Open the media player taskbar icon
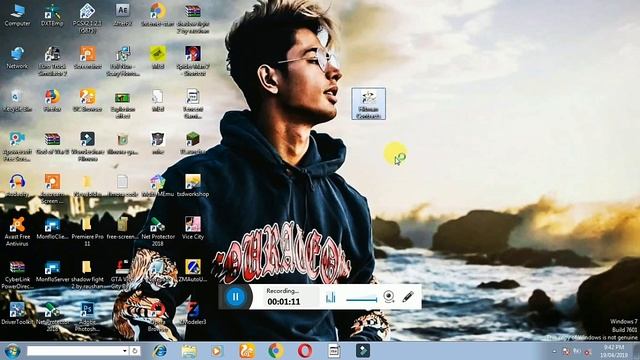The image size is (640, 360). [217, 351]
